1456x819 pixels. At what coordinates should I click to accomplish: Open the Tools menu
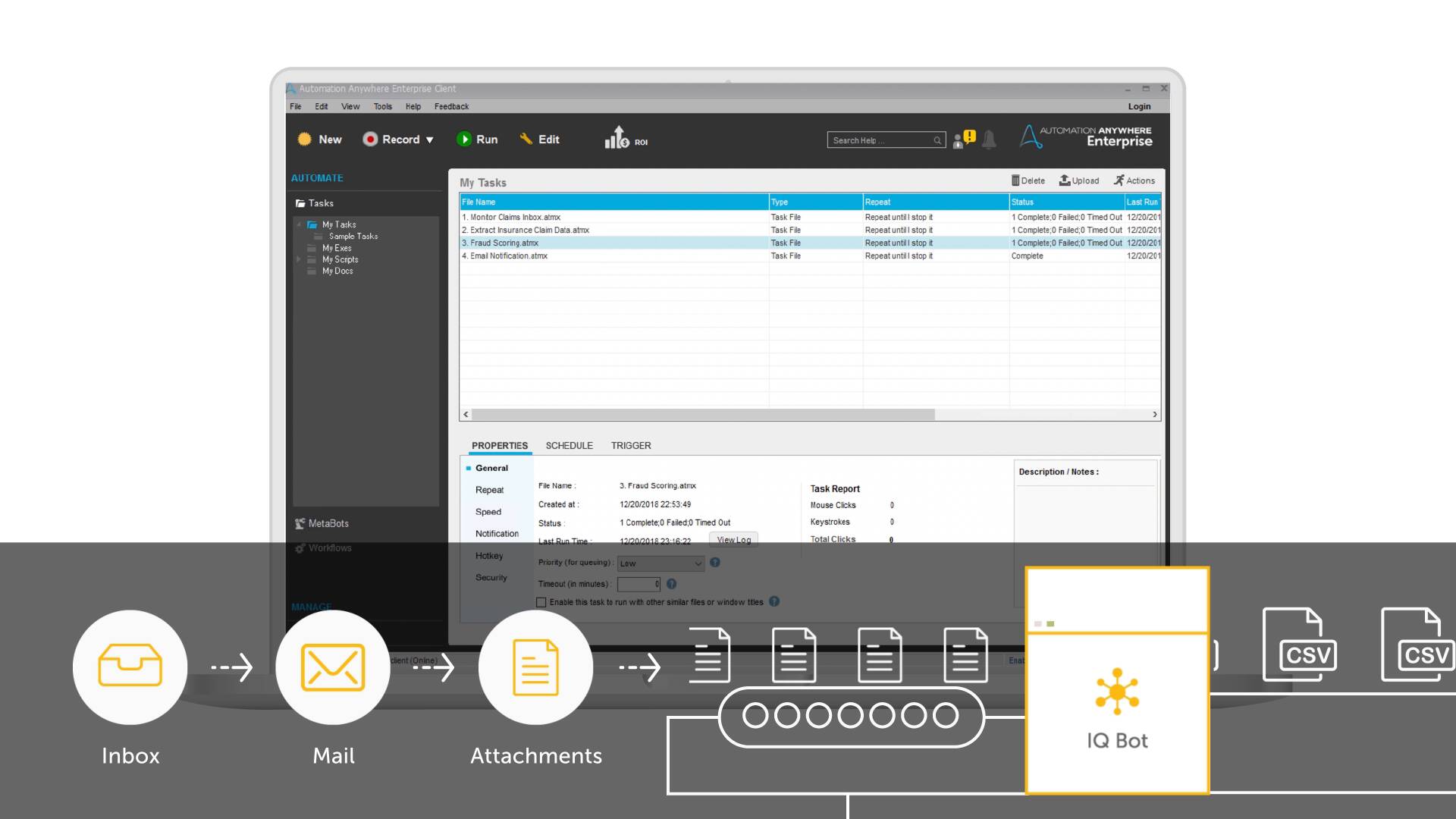tap(382, 107)
